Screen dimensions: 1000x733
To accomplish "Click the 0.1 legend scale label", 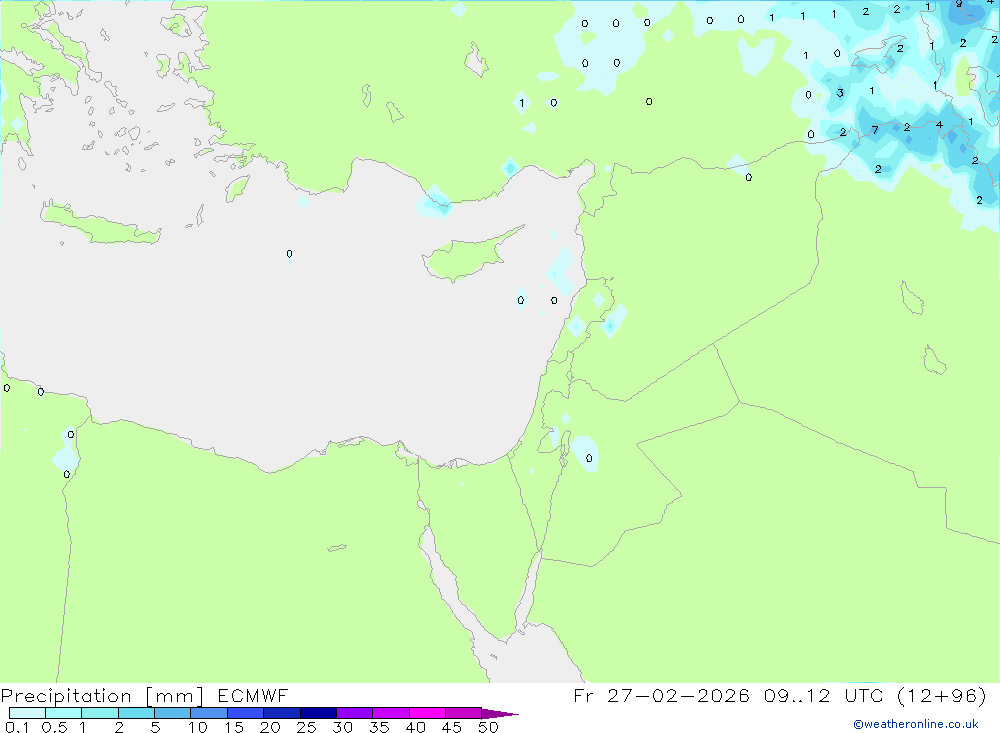I will pyautogui.click(x=17, y=727).
